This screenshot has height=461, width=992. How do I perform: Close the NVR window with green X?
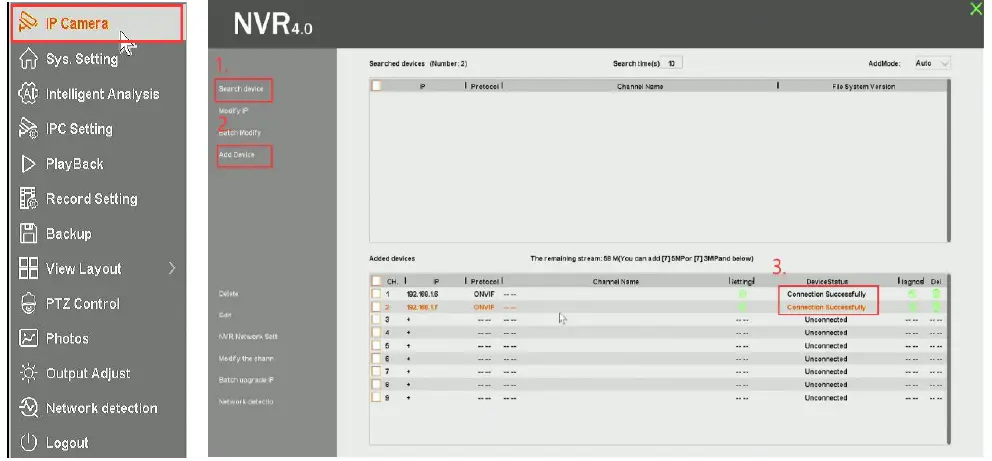point(976,9)
